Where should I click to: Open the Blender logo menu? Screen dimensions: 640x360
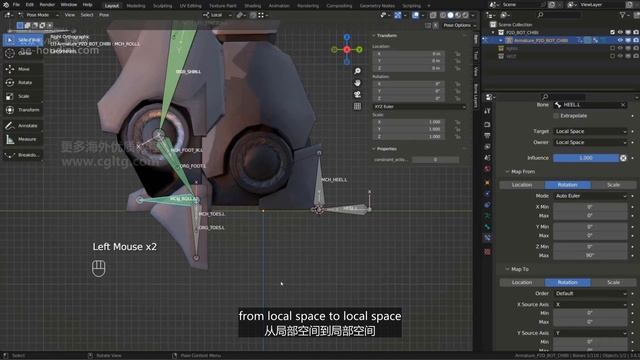coord(6,4)
